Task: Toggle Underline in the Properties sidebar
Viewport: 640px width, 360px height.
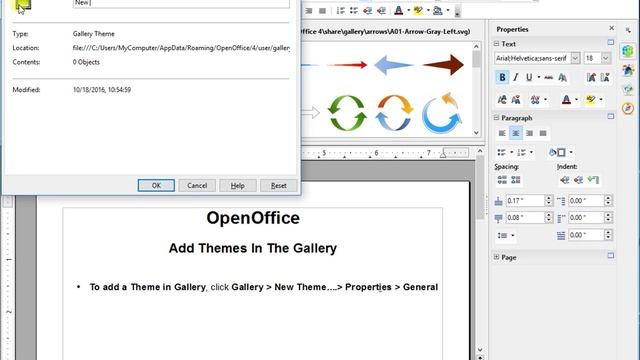Action: pyautogui.click(x=529, y=77)
